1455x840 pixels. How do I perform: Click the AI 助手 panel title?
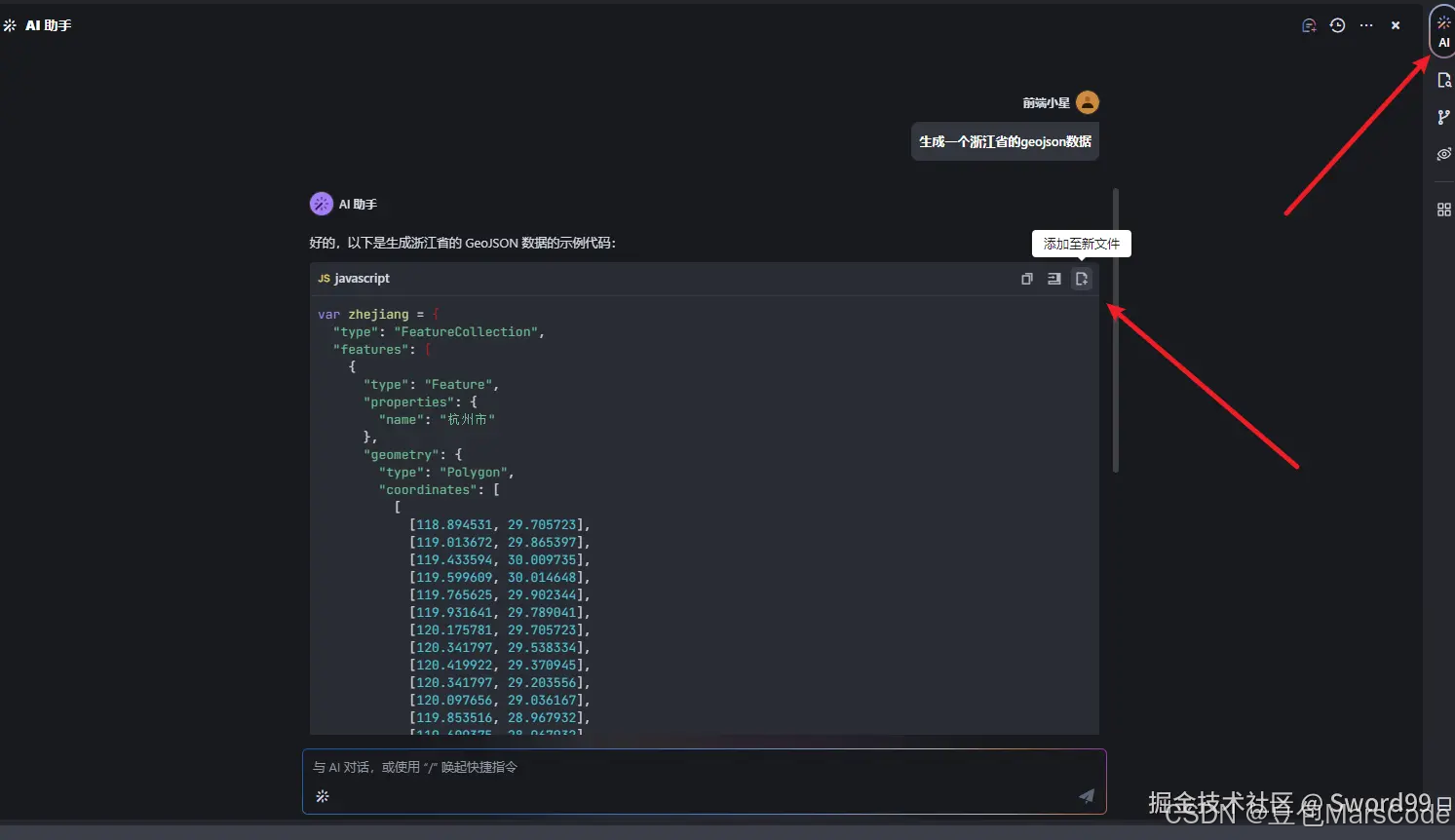(48, 25)
